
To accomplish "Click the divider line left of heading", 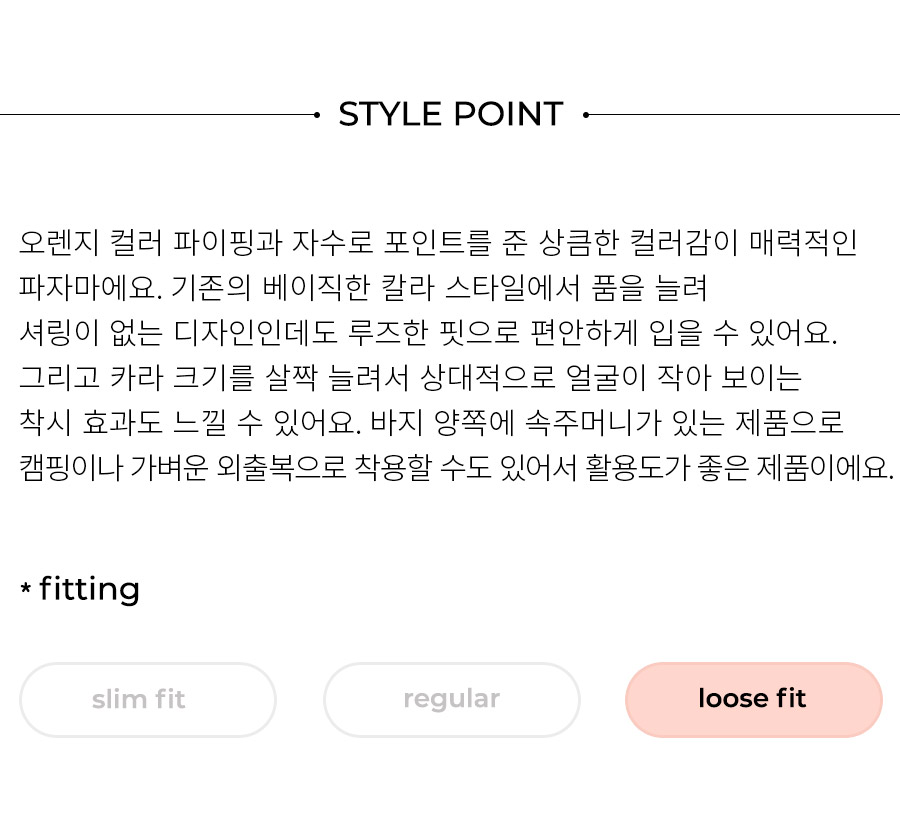I will pos(157,115).
